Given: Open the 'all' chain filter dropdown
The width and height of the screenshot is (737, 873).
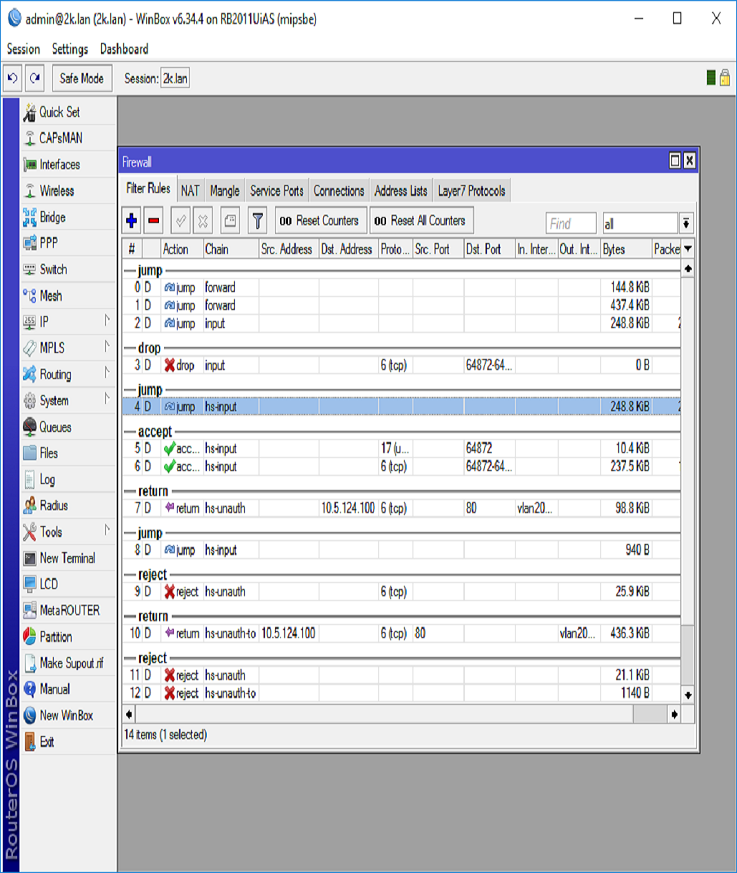Looking at the screenshot, I should [686, 224].
